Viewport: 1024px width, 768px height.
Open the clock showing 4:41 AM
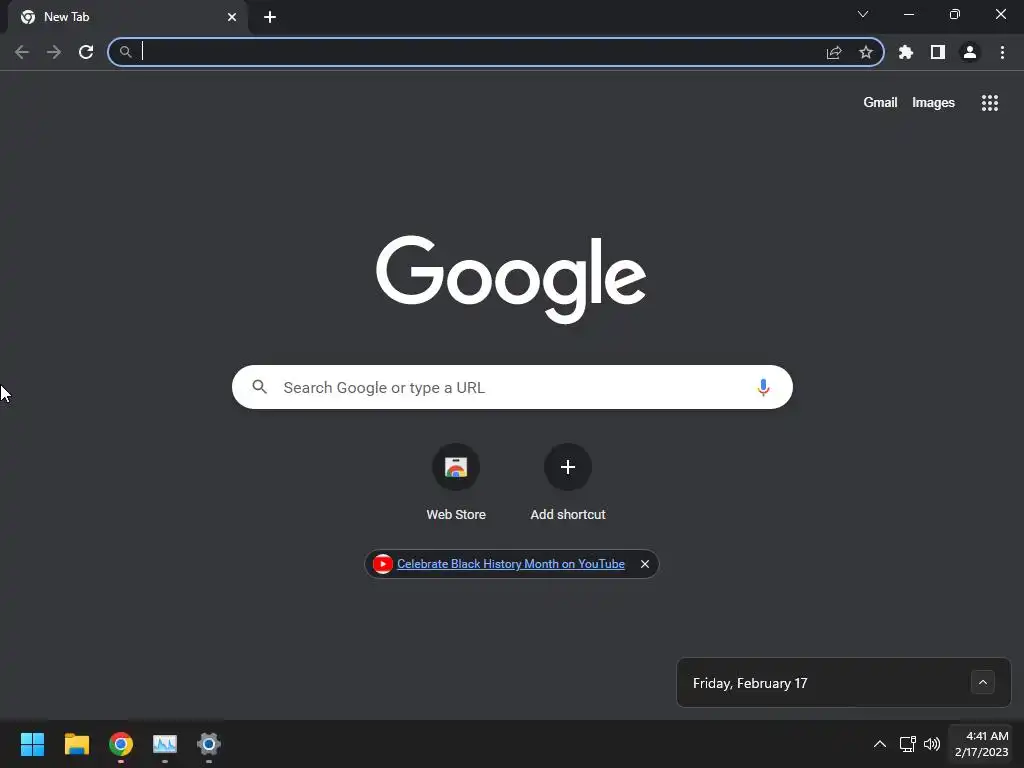point(982,744)
